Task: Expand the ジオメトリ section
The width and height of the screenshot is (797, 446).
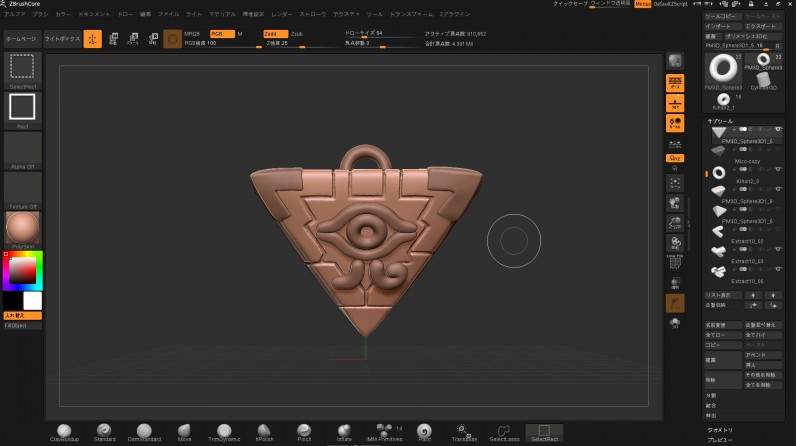Action: coord(720,429)
